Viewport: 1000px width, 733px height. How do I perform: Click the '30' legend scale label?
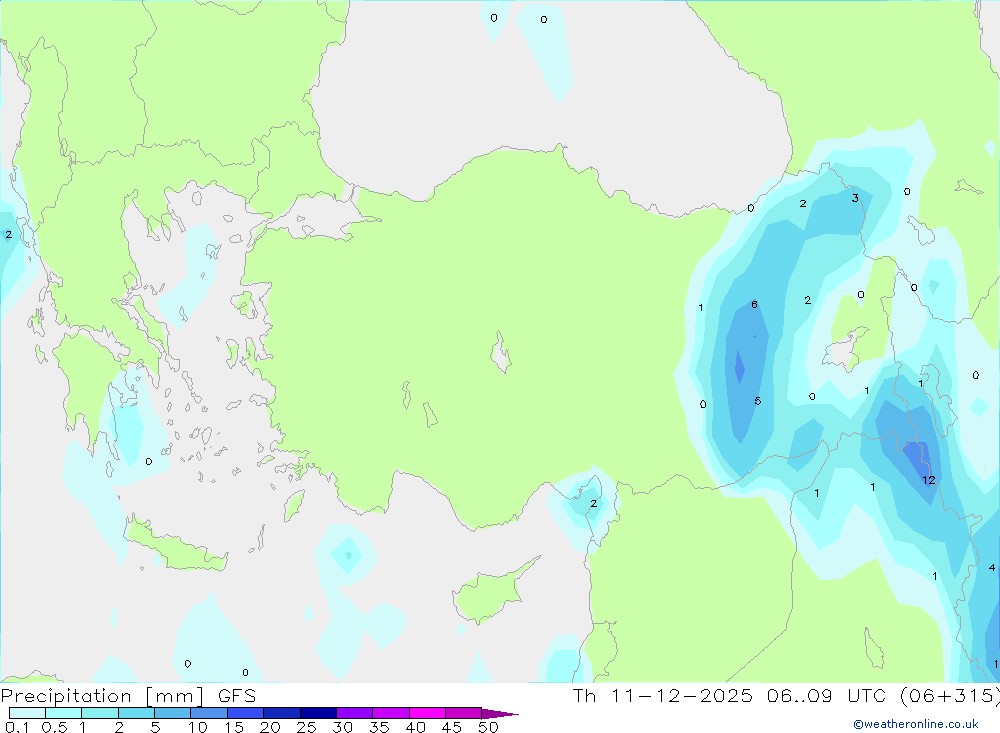(x=343, y=727)
